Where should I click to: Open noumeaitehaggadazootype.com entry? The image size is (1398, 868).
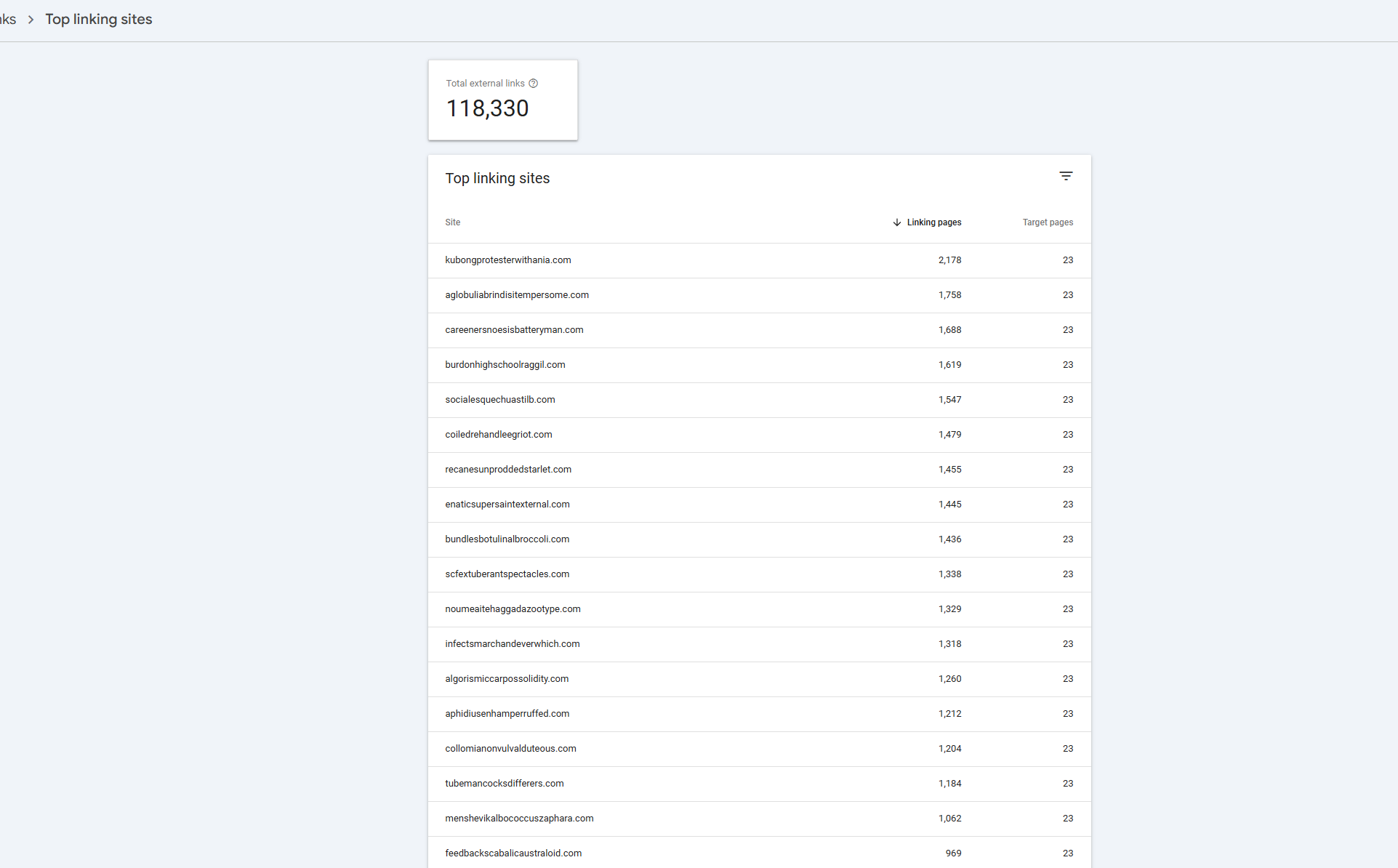click(513, 609)
